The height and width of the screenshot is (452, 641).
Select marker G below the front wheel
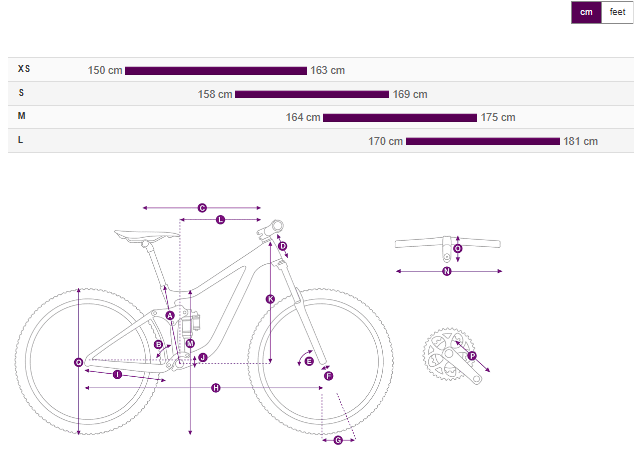pos(338,440)
